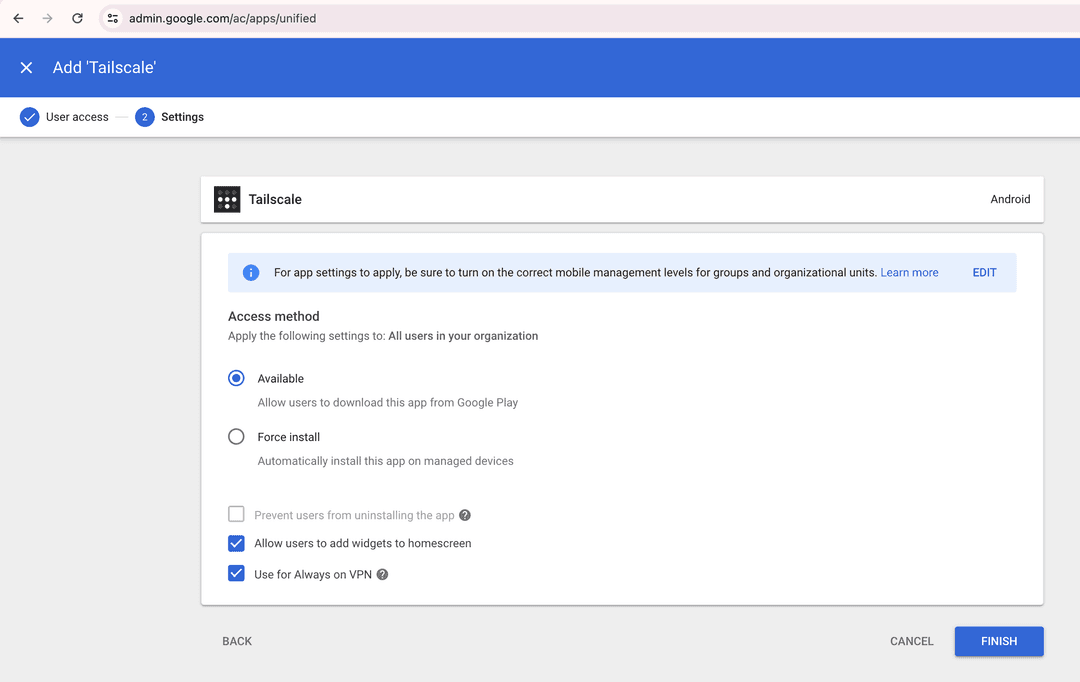Click the browser back arrow
Viewport: 1080px width, 682px height.
pos(17,18)
